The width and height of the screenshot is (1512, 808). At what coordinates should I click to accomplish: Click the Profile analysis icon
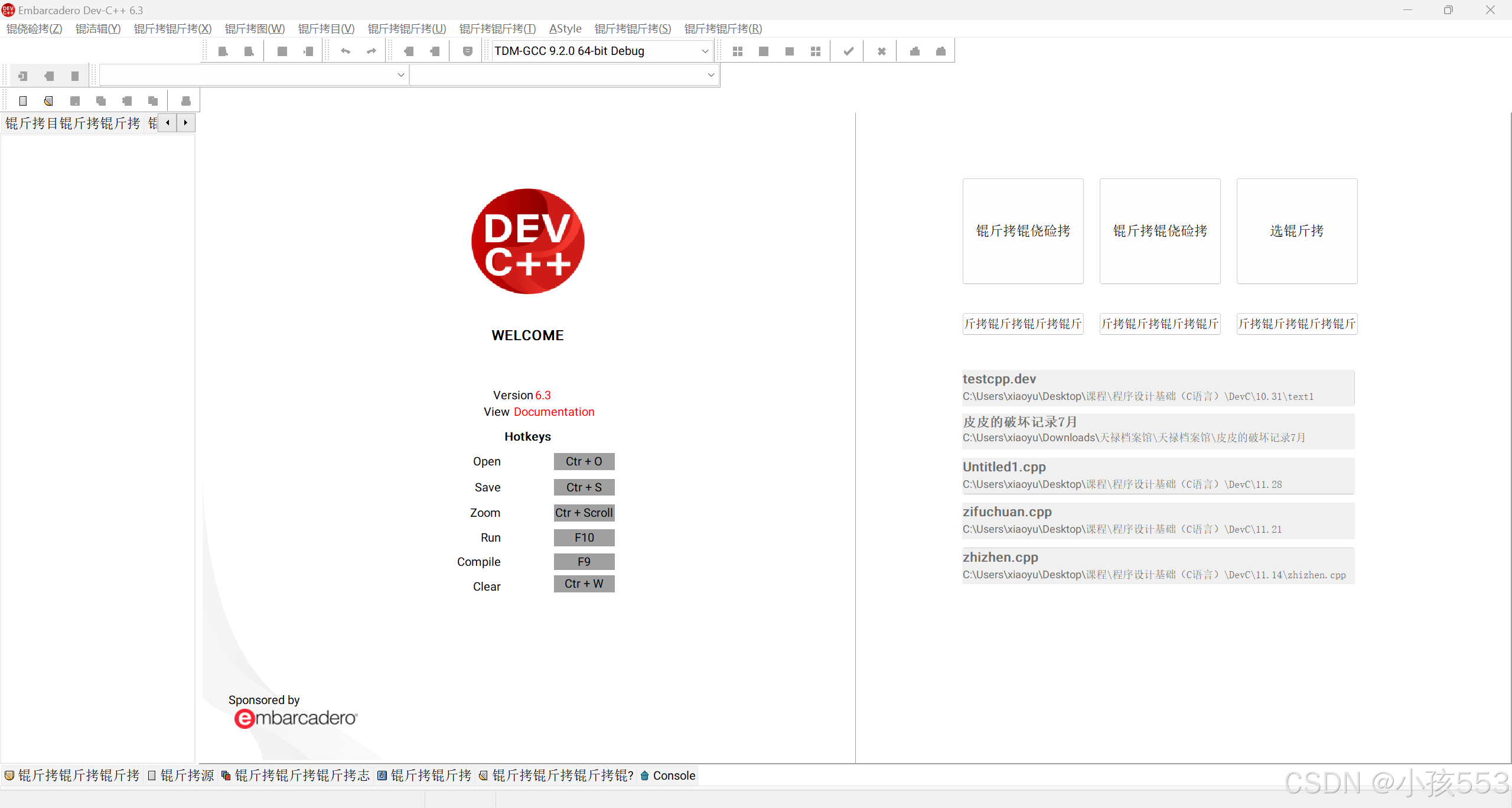(915, 51)
